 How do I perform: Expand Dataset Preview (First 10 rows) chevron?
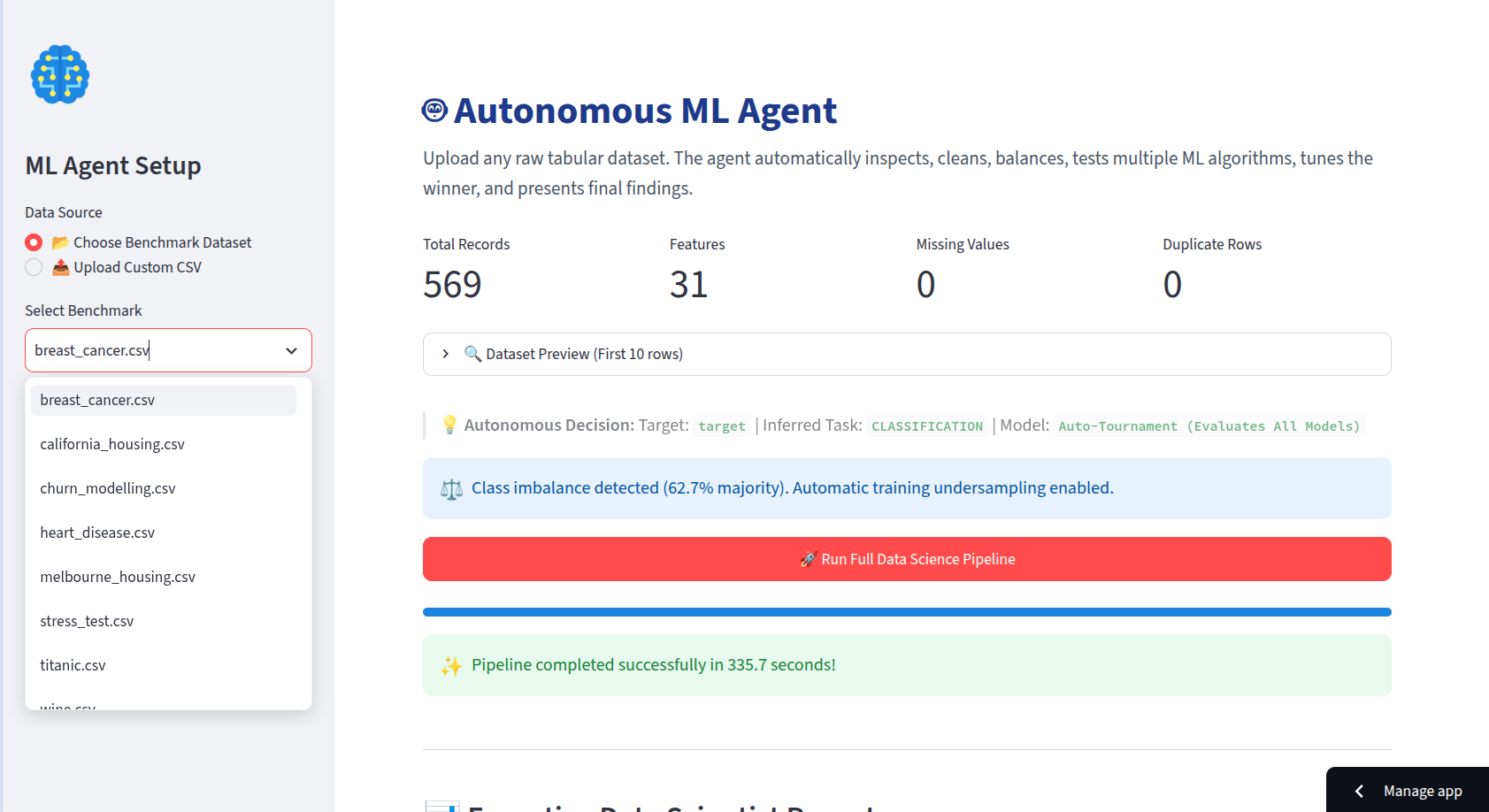pos(446,354)
